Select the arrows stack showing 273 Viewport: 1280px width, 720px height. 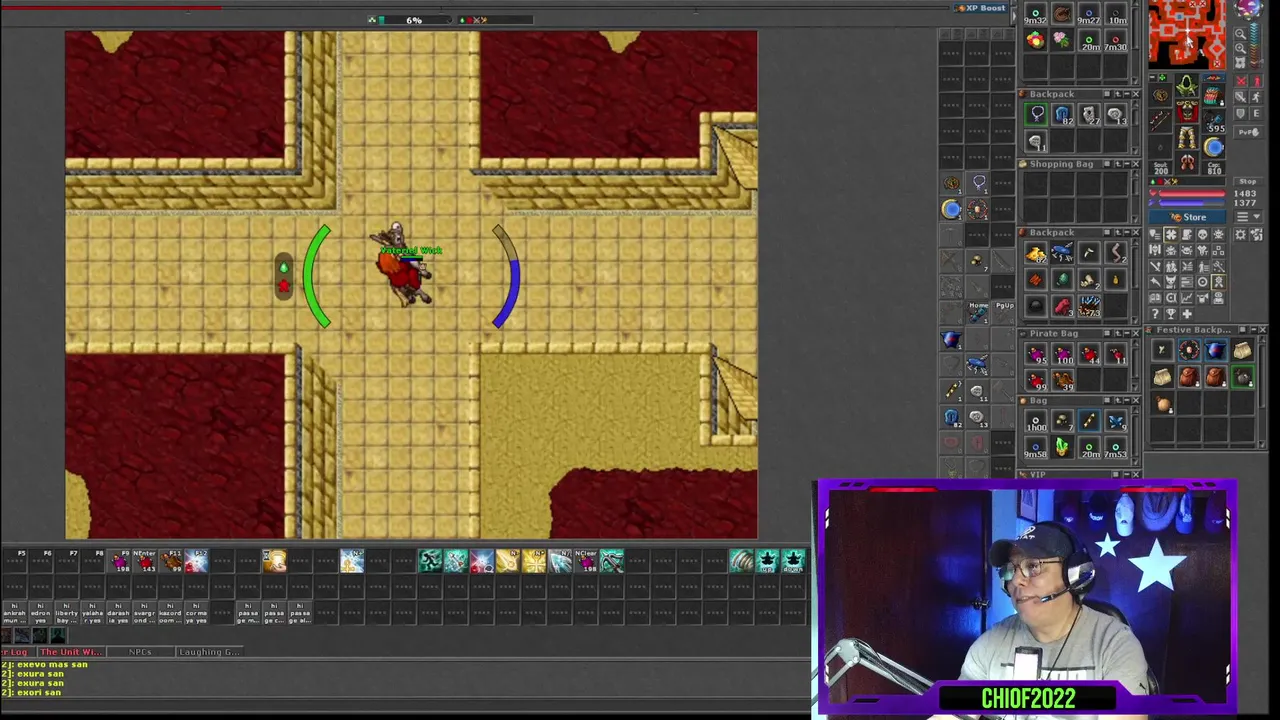pyautogui.click(x=1089, y=304)
